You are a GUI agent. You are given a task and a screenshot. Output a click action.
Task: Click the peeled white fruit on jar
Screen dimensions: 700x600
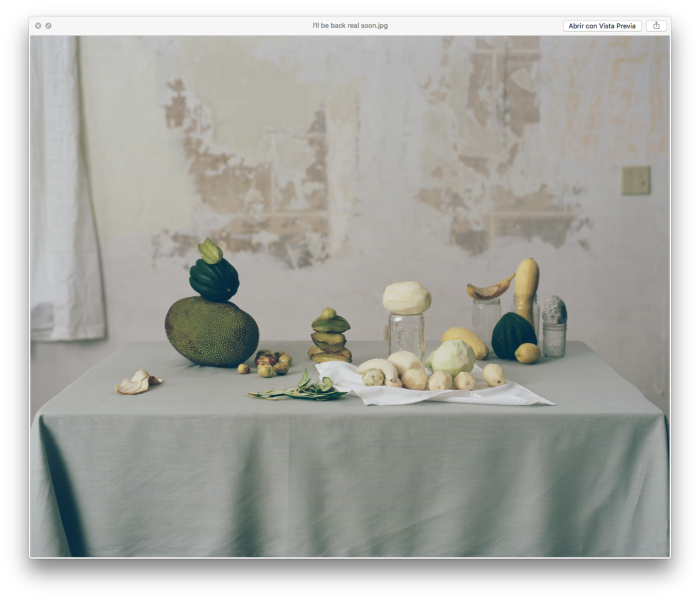[x=407, y=297]
